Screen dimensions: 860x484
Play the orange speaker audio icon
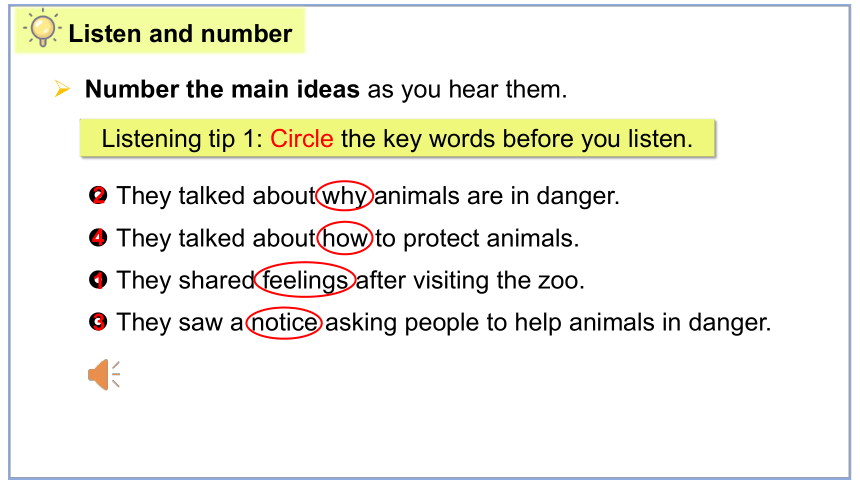pos(104,375)
